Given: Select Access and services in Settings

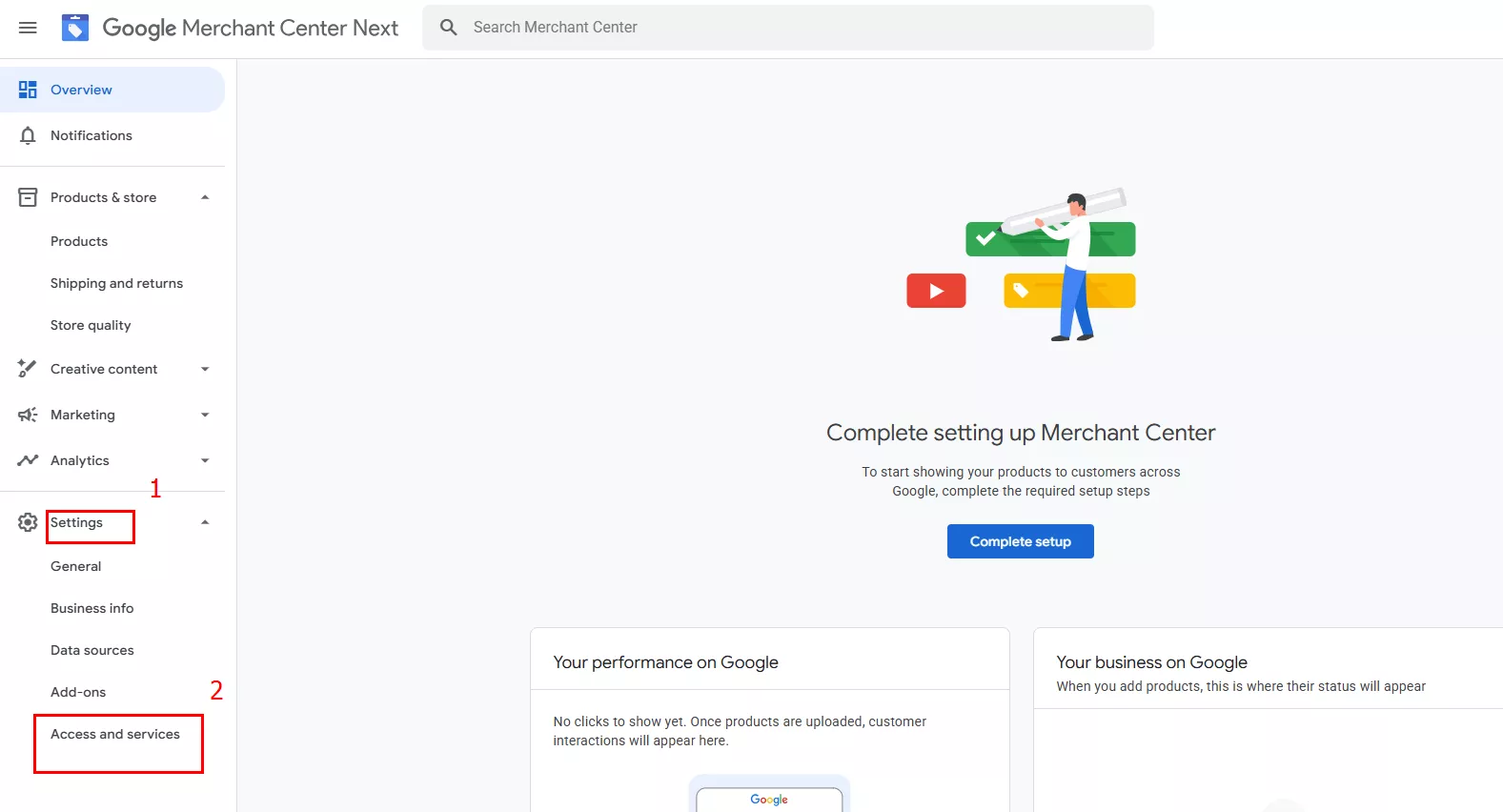Looking at the screenshot, I should pos(115,734).
